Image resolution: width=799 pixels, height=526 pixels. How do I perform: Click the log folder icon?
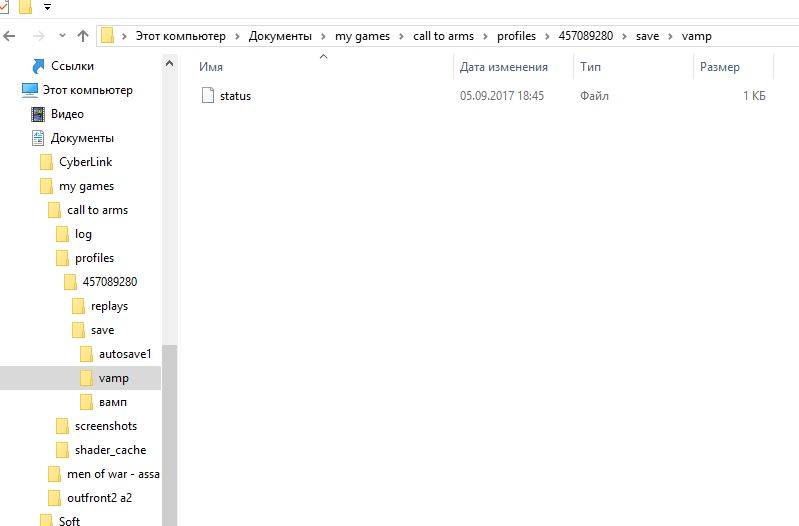pos(62,234)
